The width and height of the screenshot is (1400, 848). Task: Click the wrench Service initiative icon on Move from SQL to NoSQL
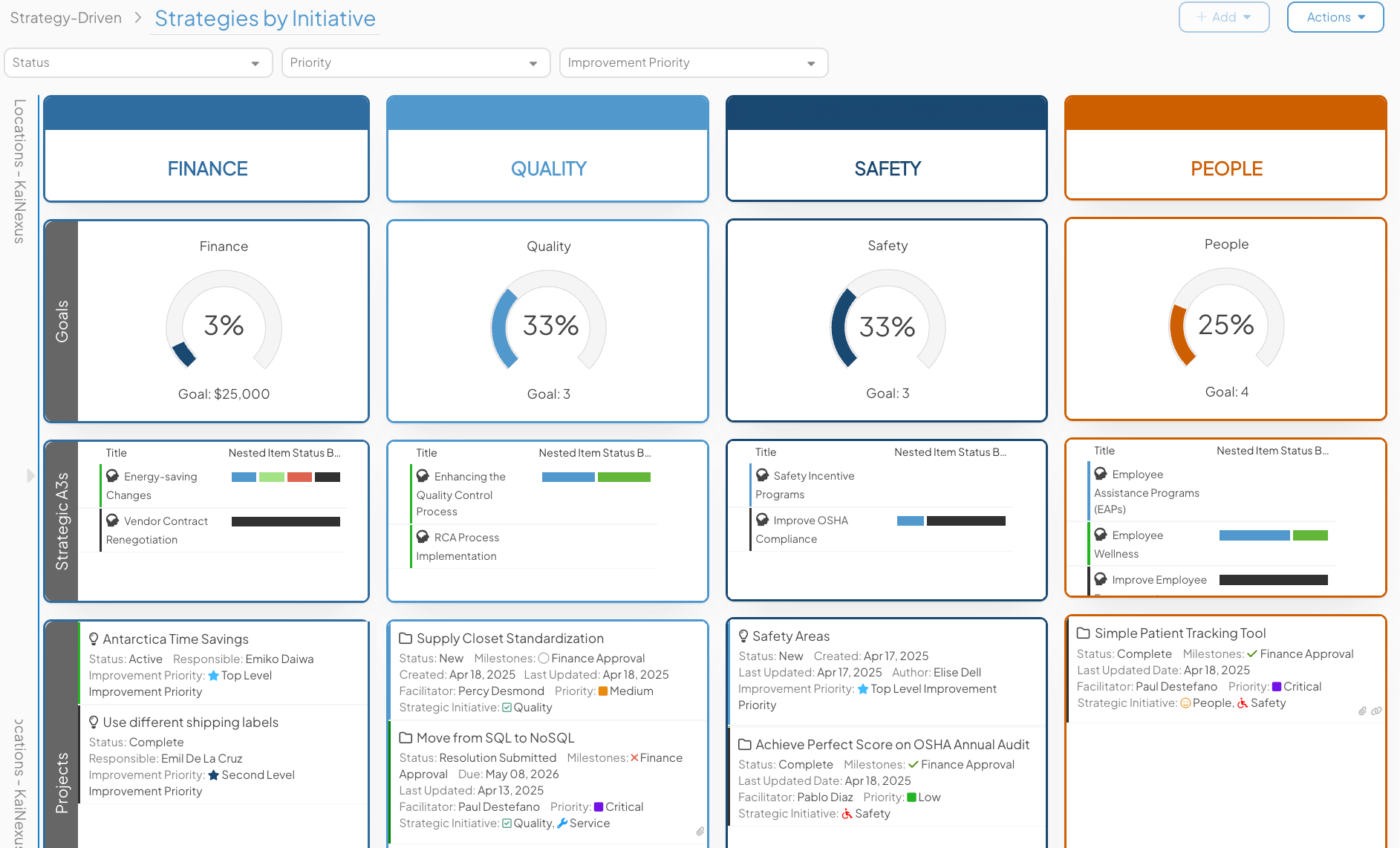pos(562,823)
